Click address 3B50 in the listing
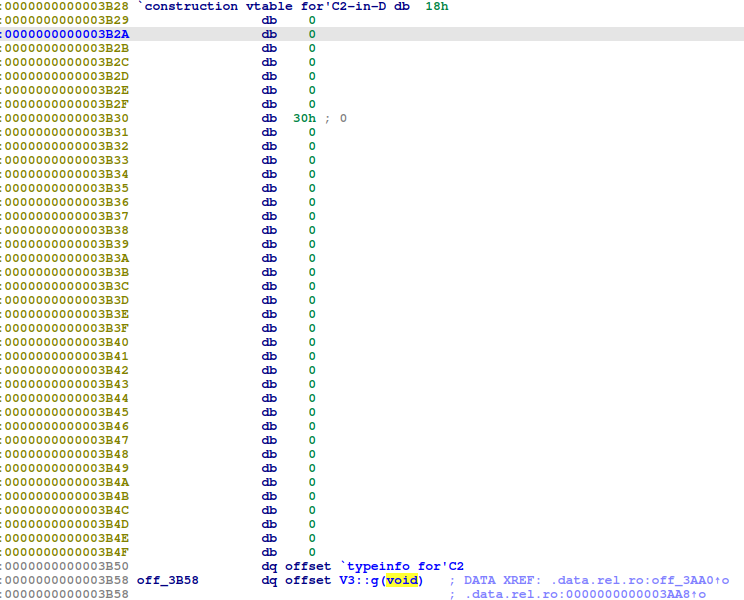The height and width of the screenshot is (600, 744). (x=66, y=566)
